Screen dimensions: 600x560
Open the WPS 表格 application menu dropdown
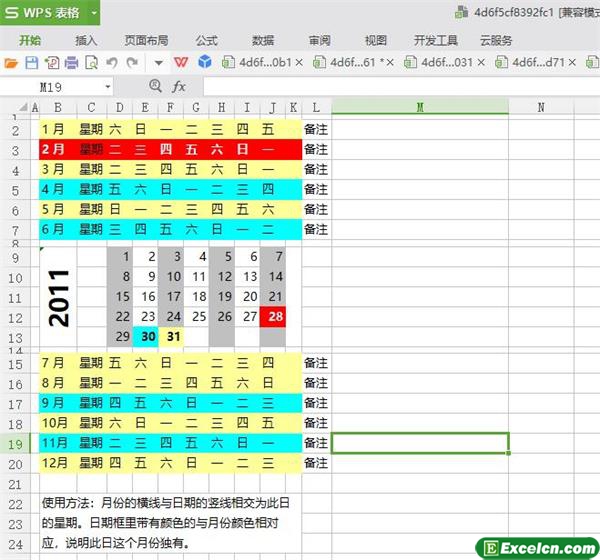point(93,12)
